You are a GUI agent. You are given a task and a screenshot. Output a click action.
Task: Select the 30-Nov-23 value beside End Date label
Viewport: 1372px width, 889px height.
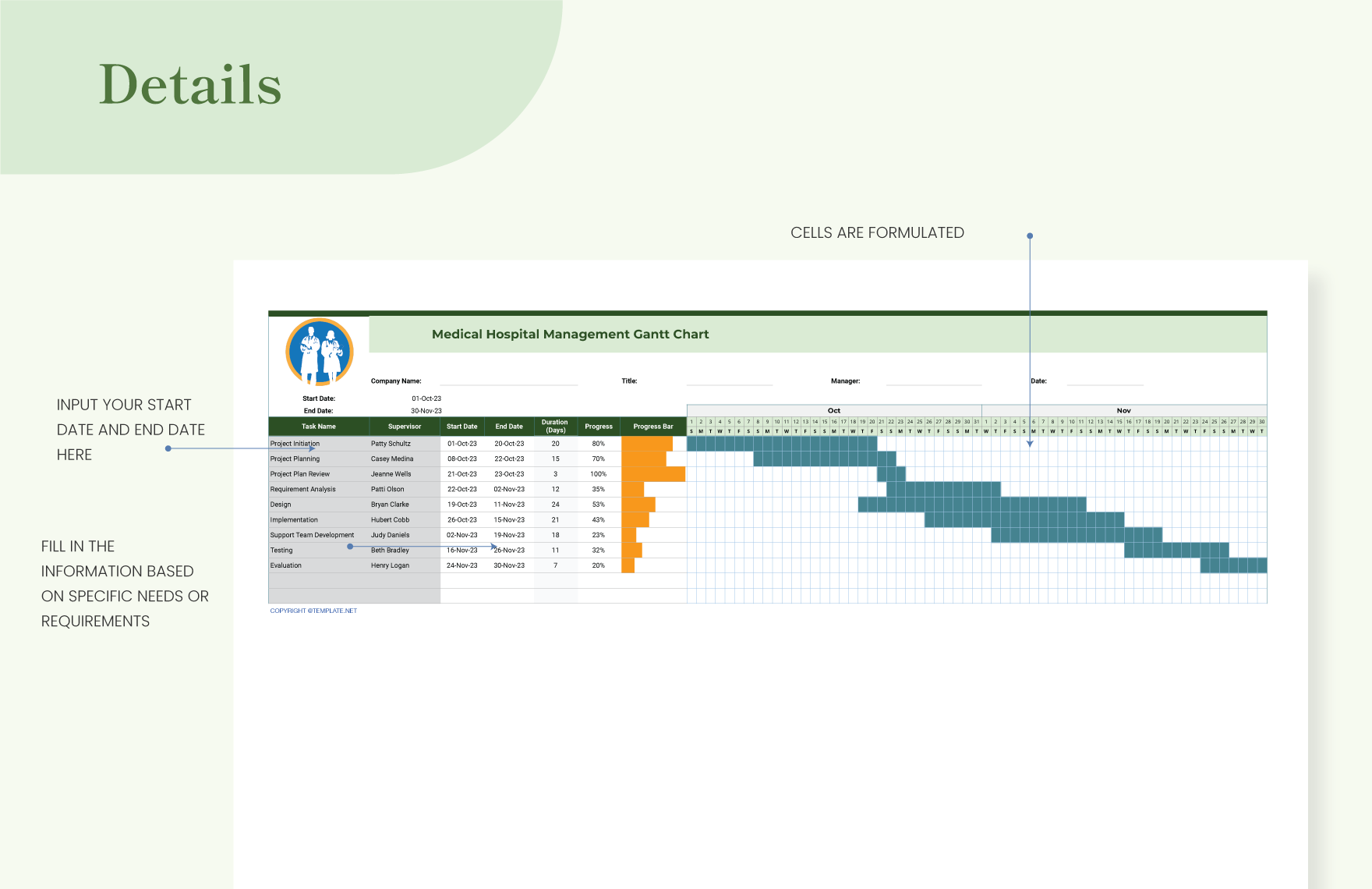(x=426, y=411)
